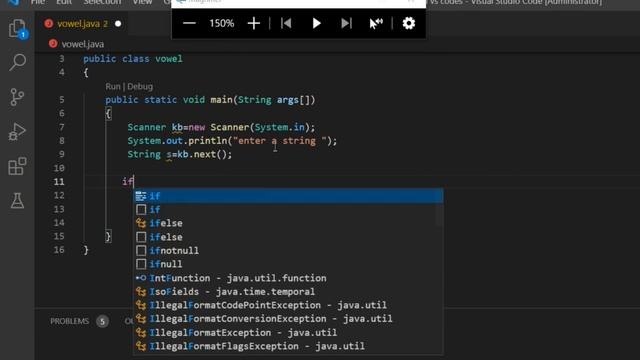Select IsoFields - java.time.temporal suggestion
Screen dimensions: 640x360
[289, 292]
